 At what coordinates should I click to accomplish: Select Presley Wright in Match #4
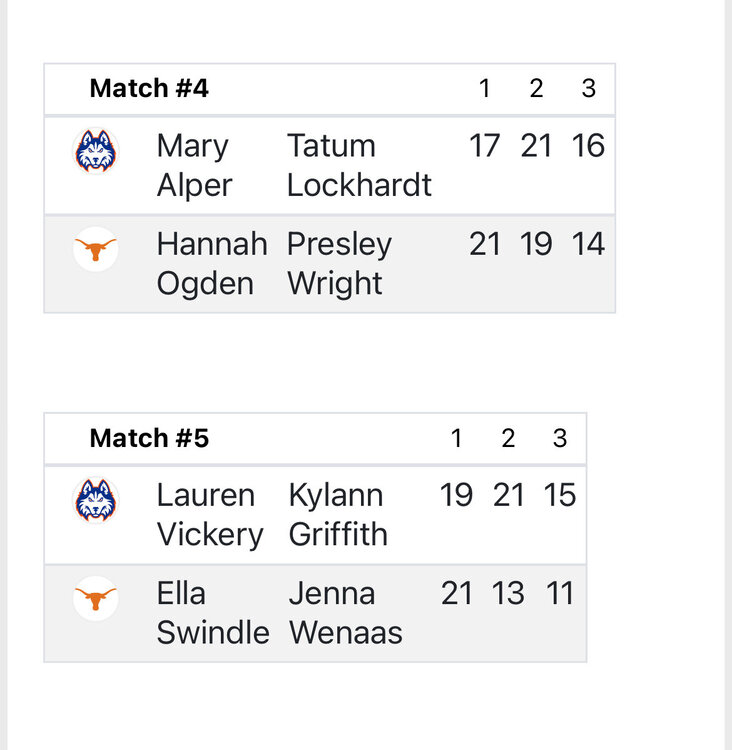339,263
